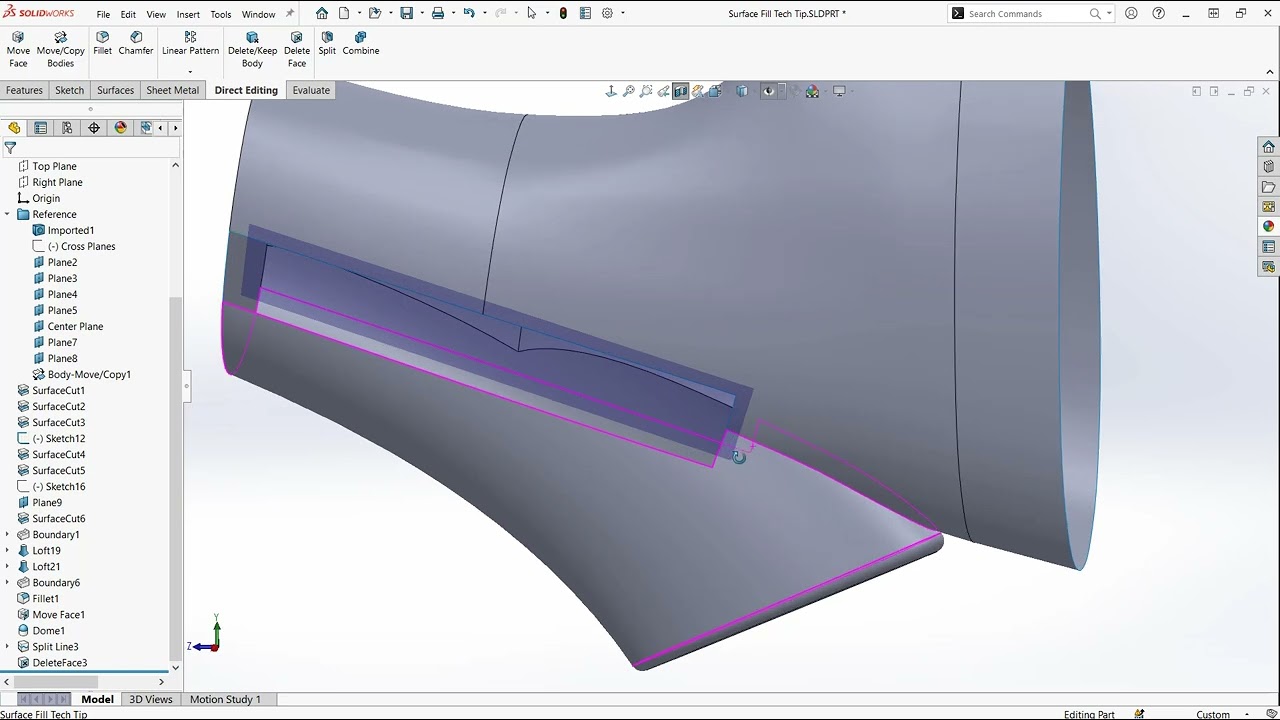The width and height of the screenshot is (1280, 720).
Task: Open the Linear Pattern dropdown arrow
Action: click(x=190, y=72)
